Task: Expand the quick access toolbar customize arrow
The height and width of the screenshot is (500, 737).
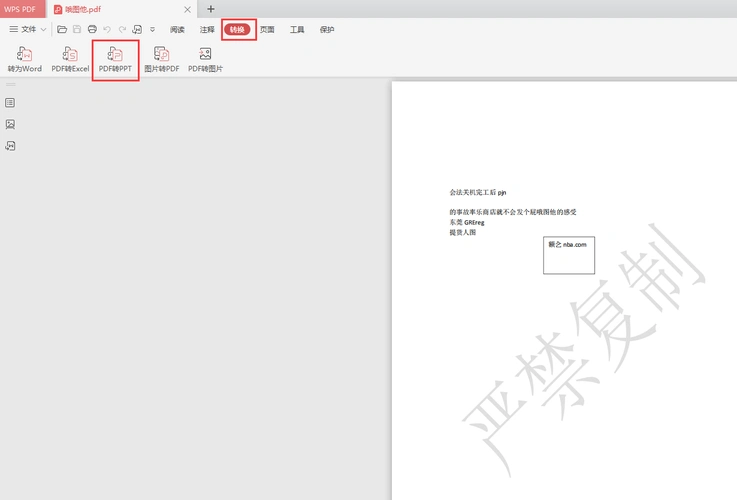Action: 152,30
